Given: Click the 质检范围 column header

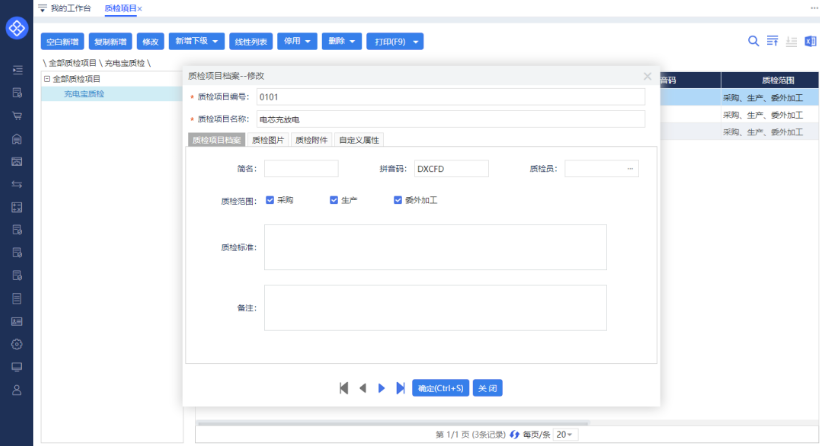Looking at the screenshot, I should coord(777,80).
